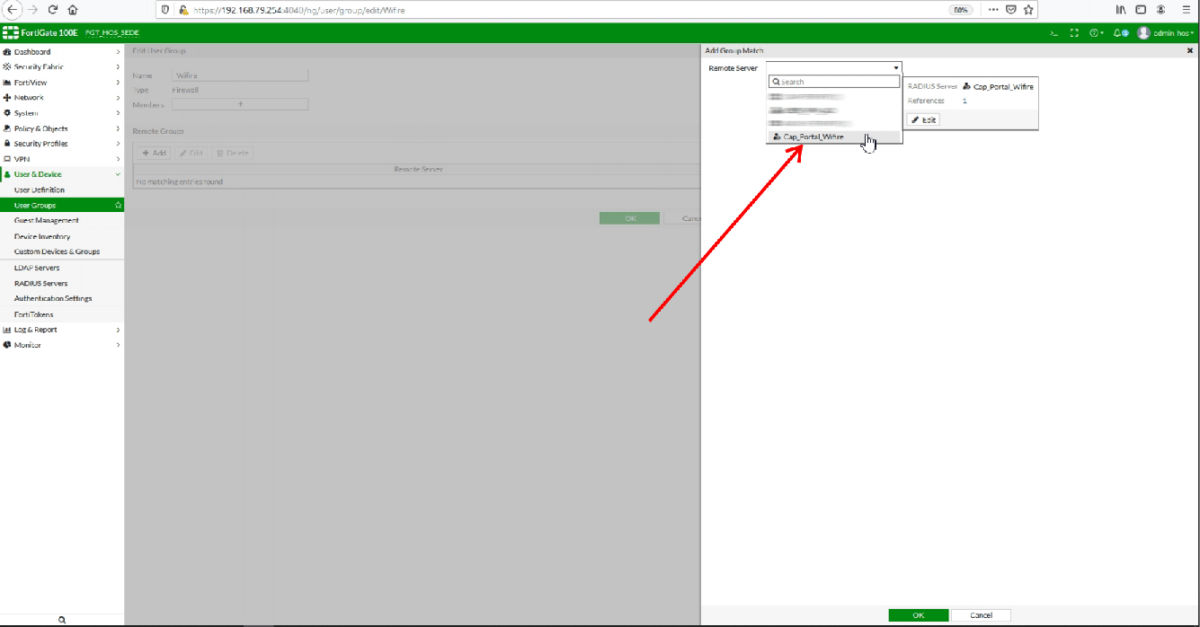Open the Remote Server dropdown arrow
The height and width of the screenshot is (627, 1200).
[896, 67]
